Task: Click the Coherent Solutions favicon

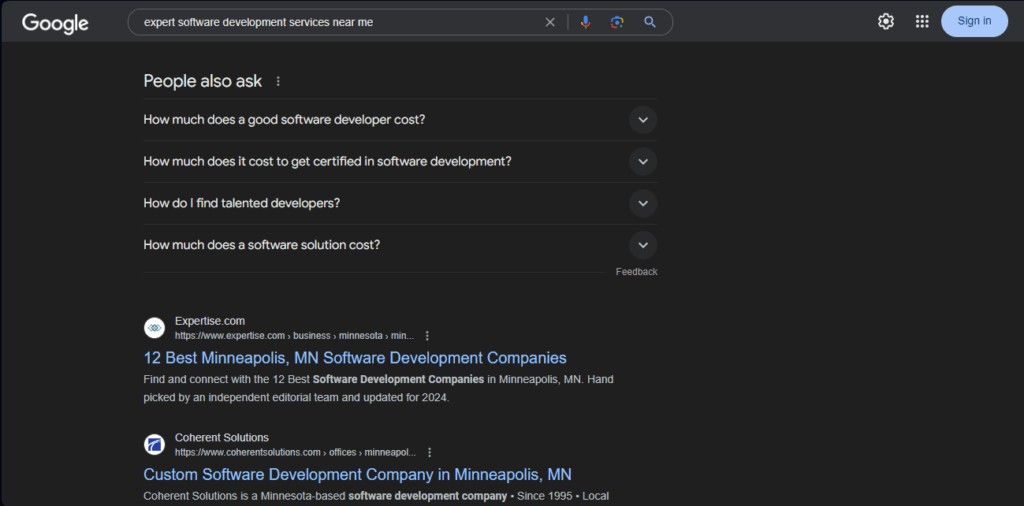Action: (x=154, y=445)
